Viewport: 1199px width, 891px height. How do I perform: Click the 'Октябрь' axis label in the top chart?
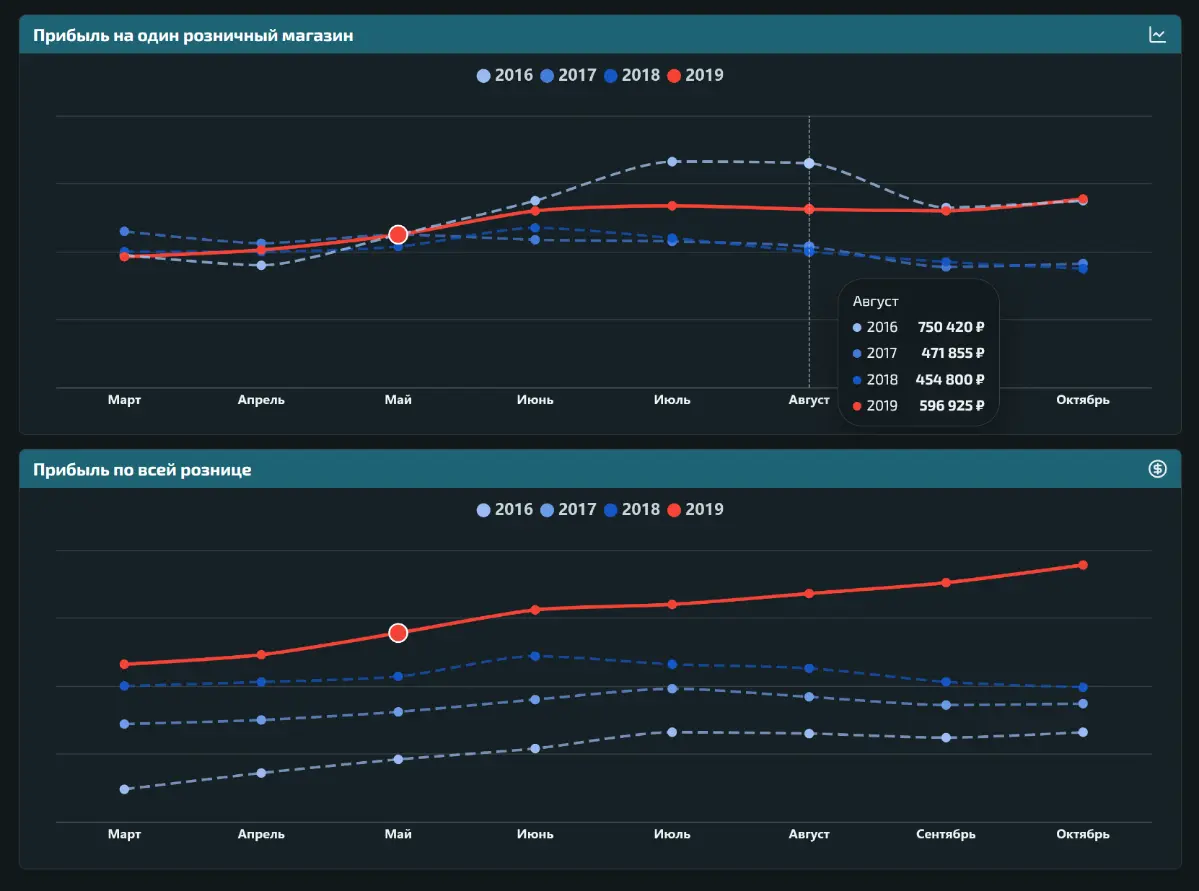coord(1083,399)
